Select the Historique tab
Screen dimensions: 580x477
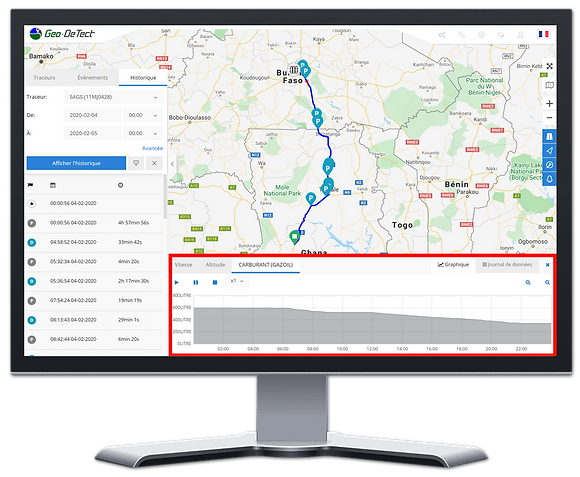(143, 78)
